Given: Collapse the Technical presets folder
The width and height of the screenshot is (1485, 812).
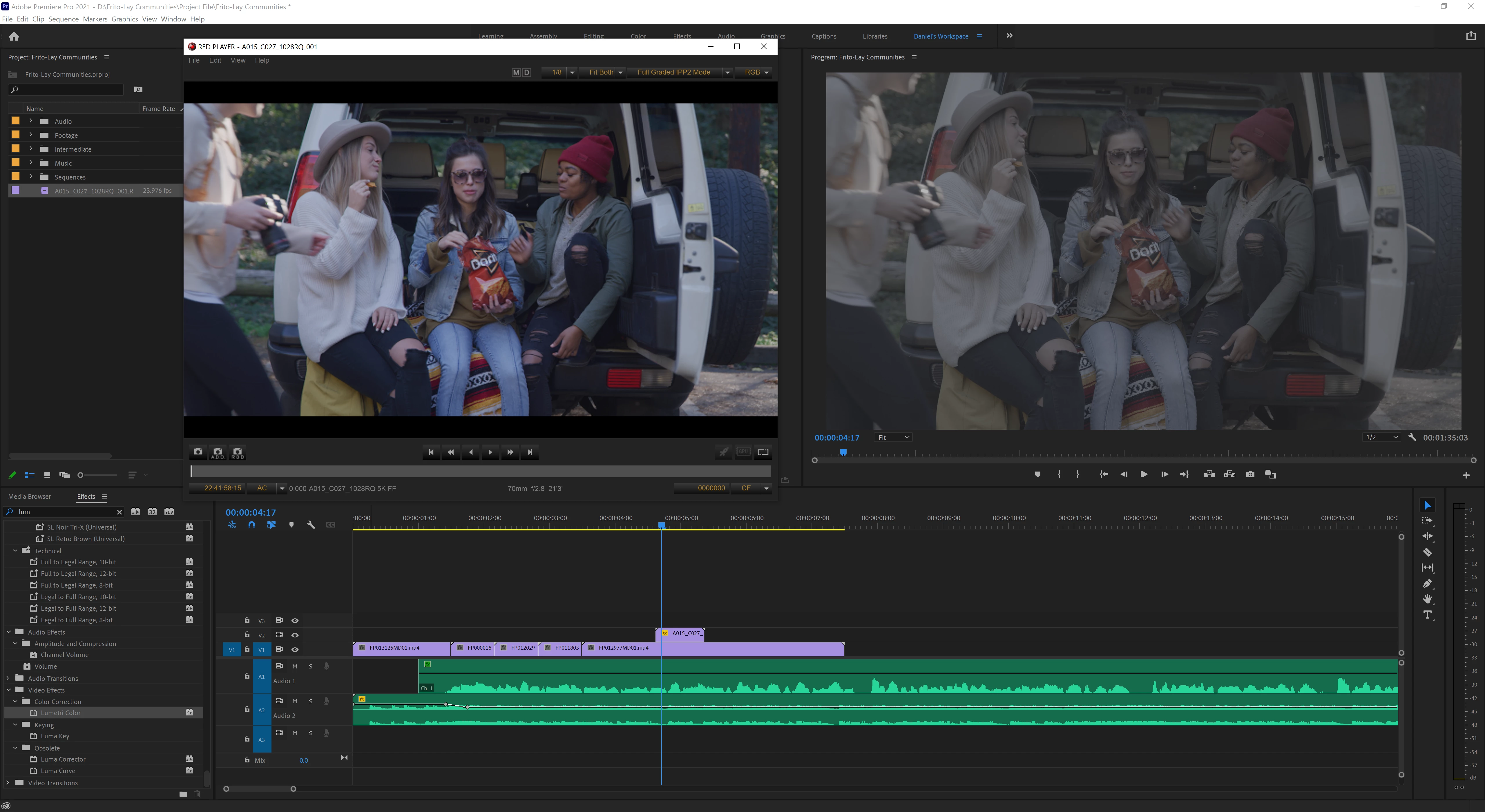Looking at the screenshot, I should click(x=15, y=550).
